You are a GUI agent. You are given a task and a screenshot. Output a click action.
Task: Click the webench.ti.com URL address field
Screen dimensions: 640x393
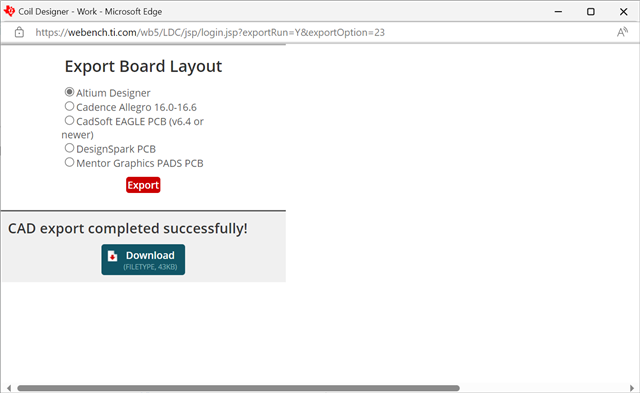(210, 32)
